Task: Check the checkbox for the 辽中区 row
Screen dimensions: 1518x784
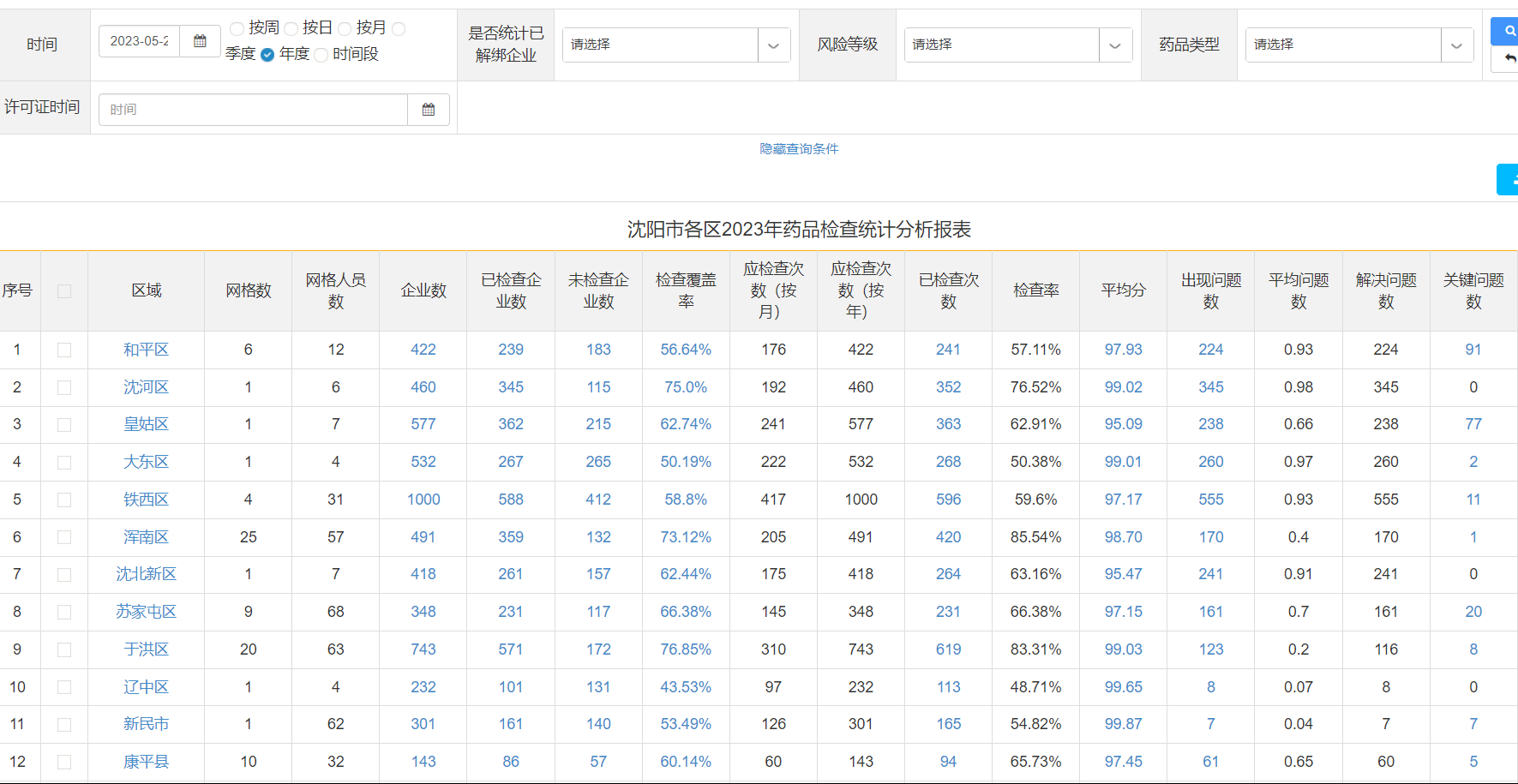Action: 64,688
